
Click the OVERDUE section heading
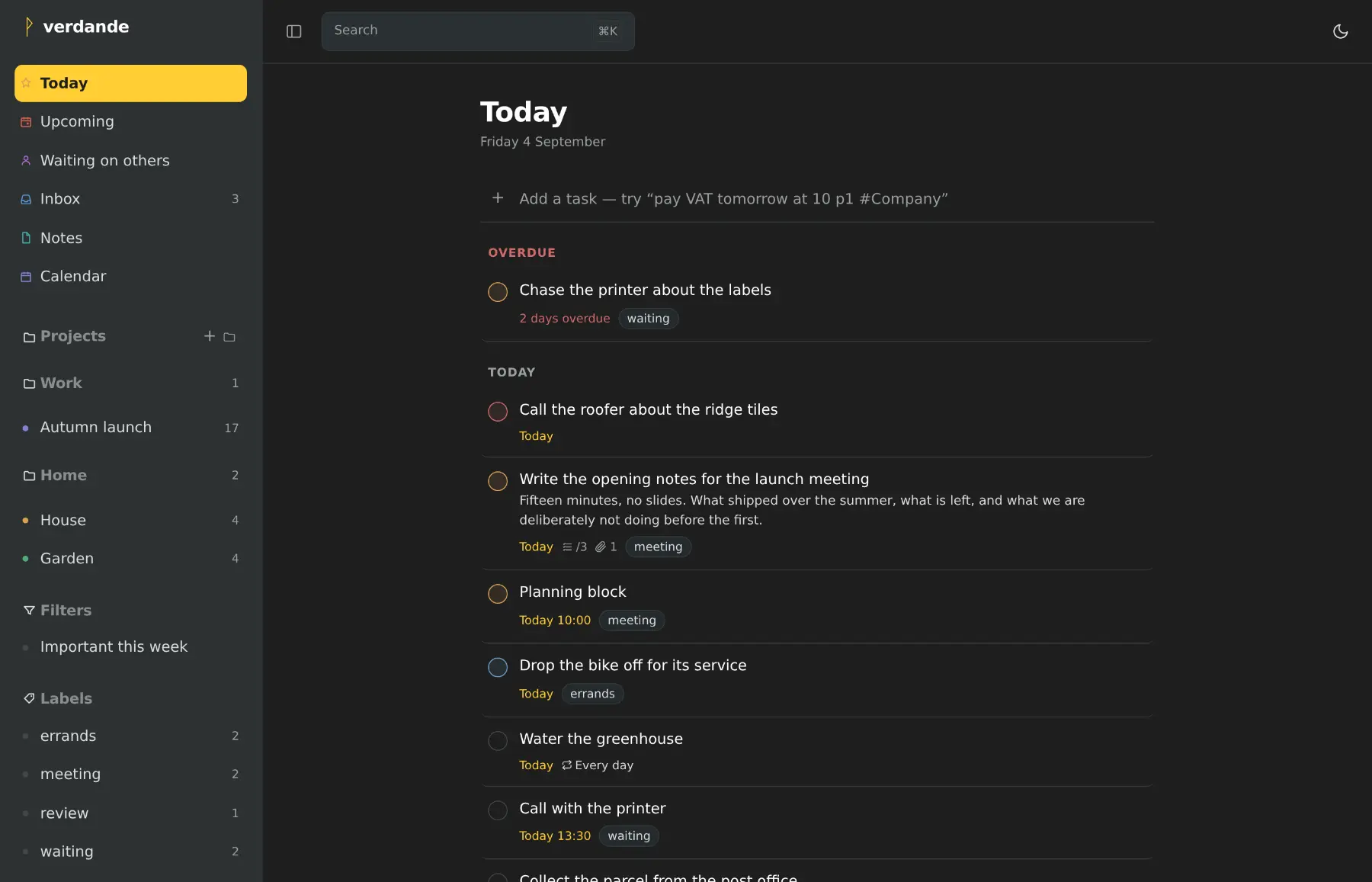pyautogui.click(x=522, y=252)
